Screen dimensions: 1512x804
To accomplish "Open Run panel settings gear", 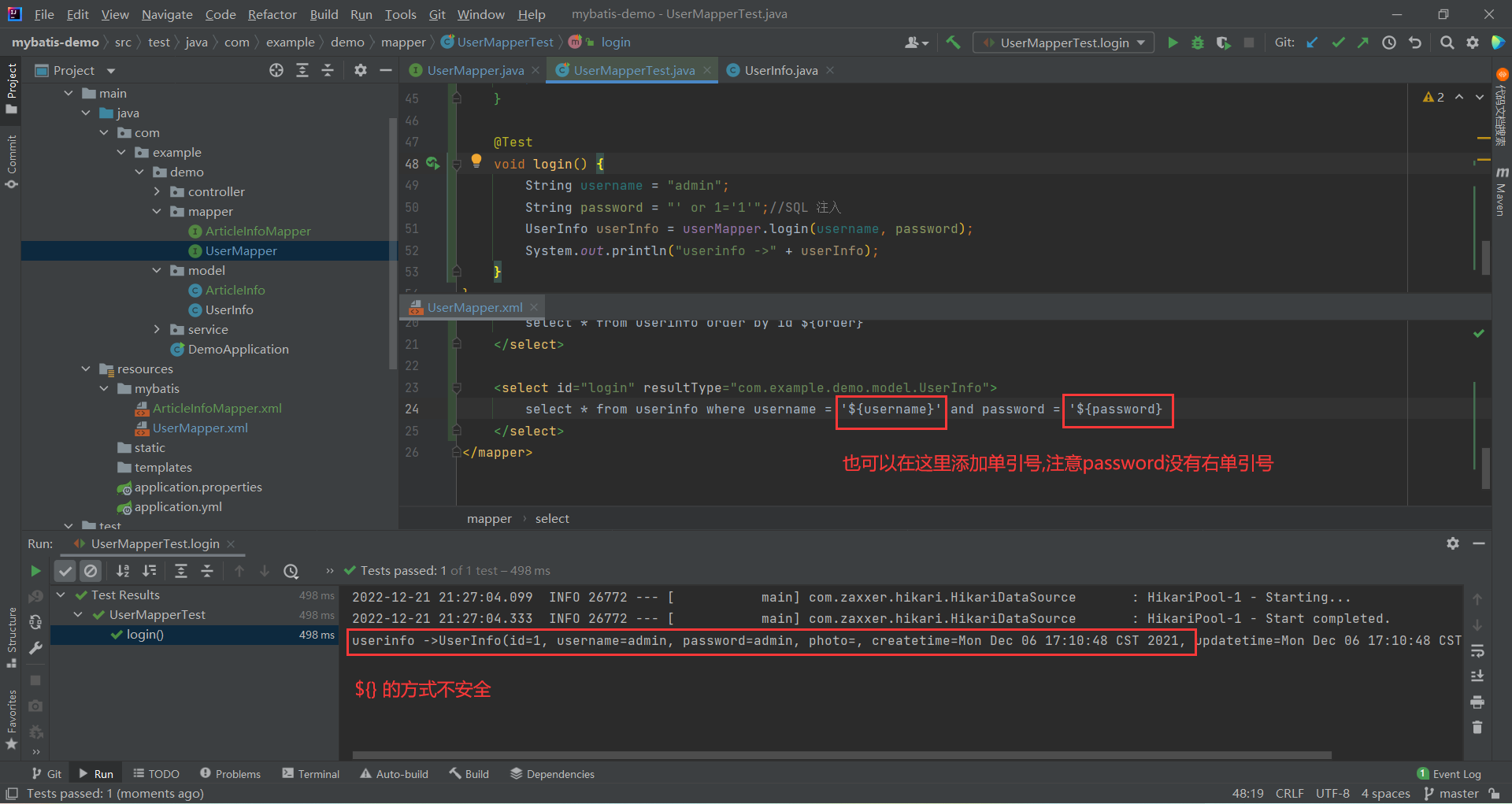I will pyautogui.click(x=1453, y=543).
